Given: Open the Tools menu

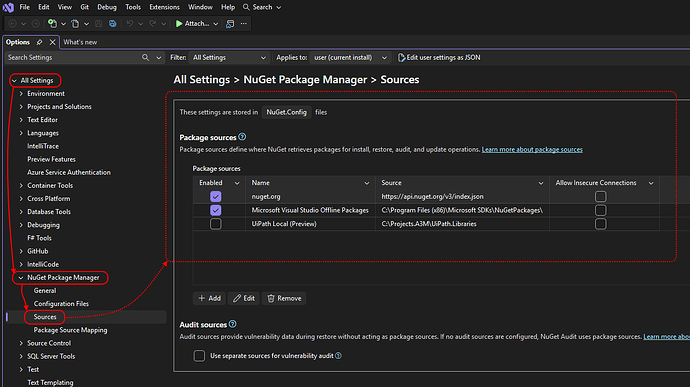Looking at the screenshot, I should [133, 7].
